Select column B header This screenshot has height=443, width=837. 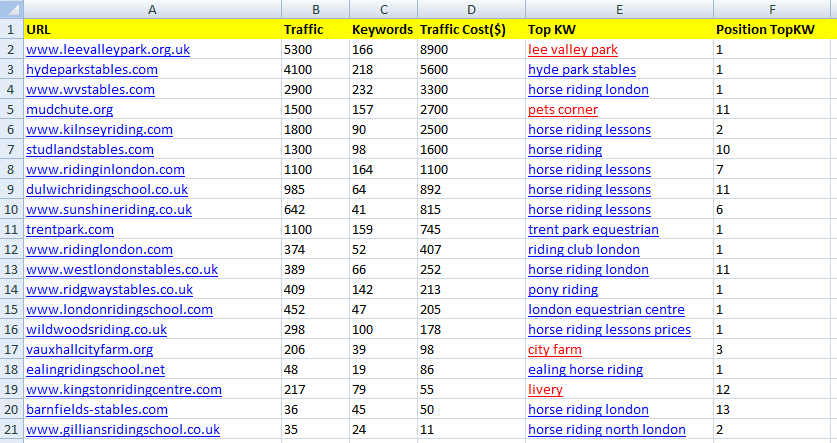[x=315, y=9]
